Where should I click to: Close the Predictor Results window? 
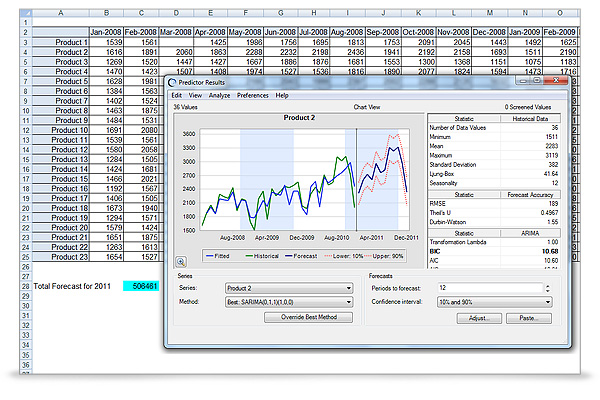click(x=557, y=82)
